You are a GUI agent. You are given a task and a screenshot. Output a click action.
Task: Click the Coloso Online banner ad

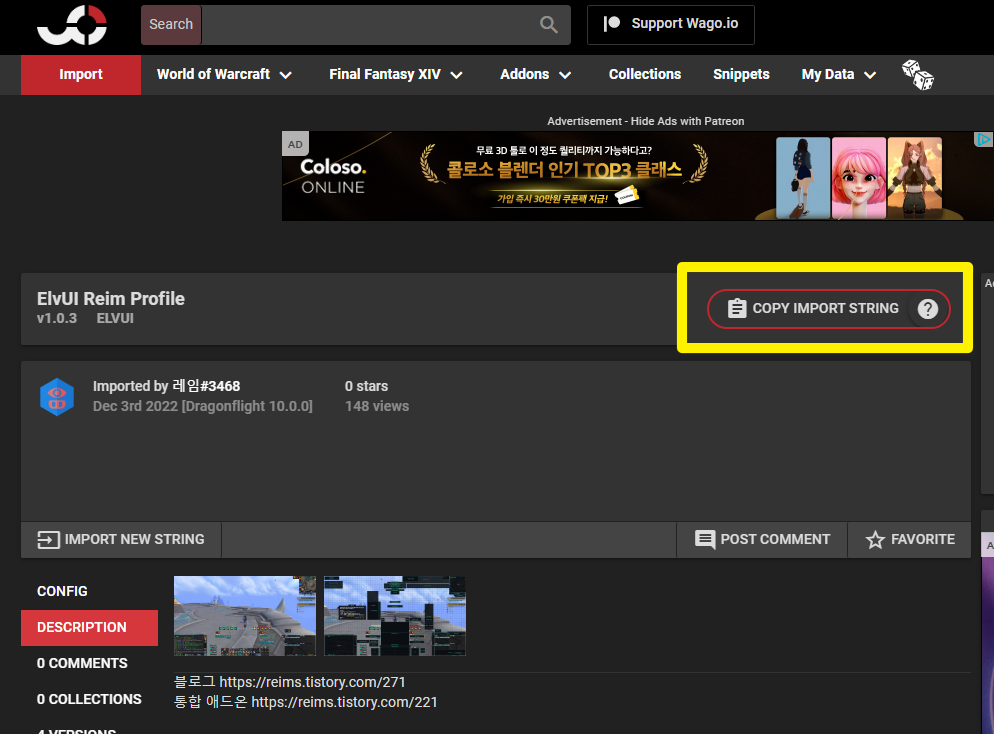(637, 176)
